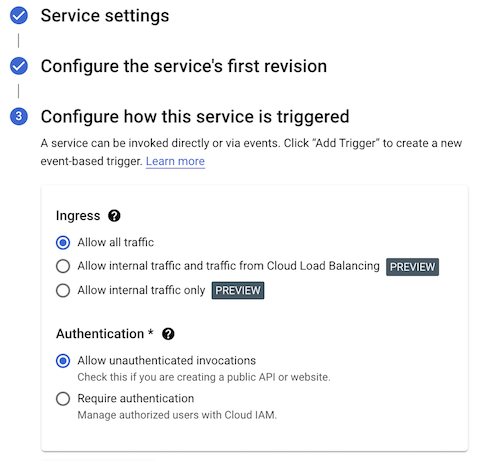494x461 pixels.
Task: Collapse Configure how this service is triggered
Action: pos(195,117)
